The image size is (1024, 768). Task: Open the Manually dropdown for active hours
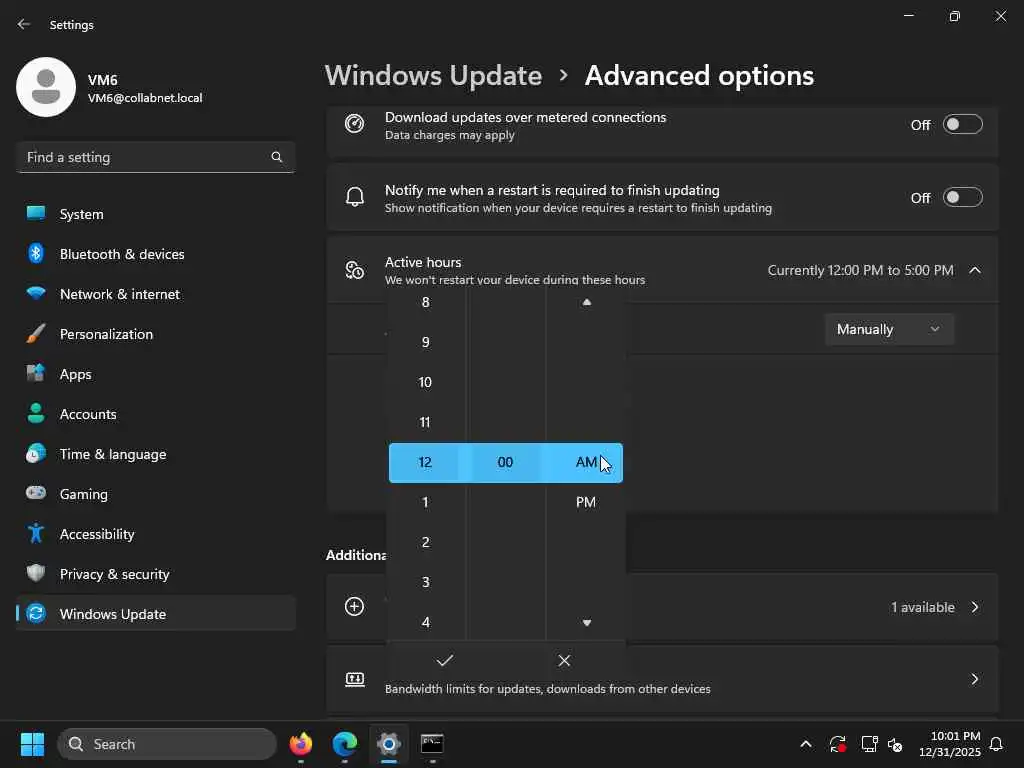click(889, 329)
